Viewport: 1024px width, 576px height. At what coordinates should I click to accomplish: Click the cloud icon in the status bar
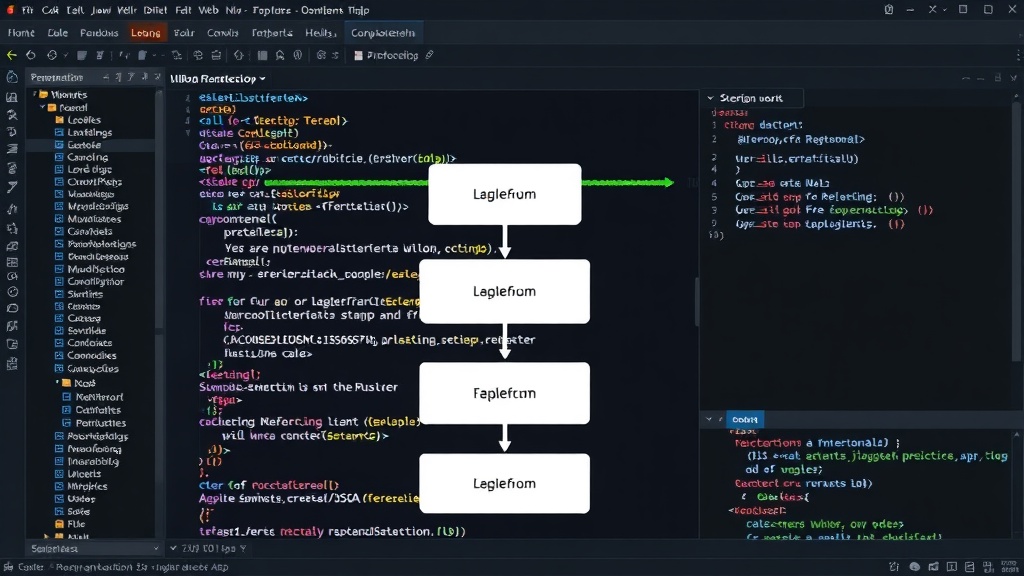pyautogui.click(x=915, y=567)
